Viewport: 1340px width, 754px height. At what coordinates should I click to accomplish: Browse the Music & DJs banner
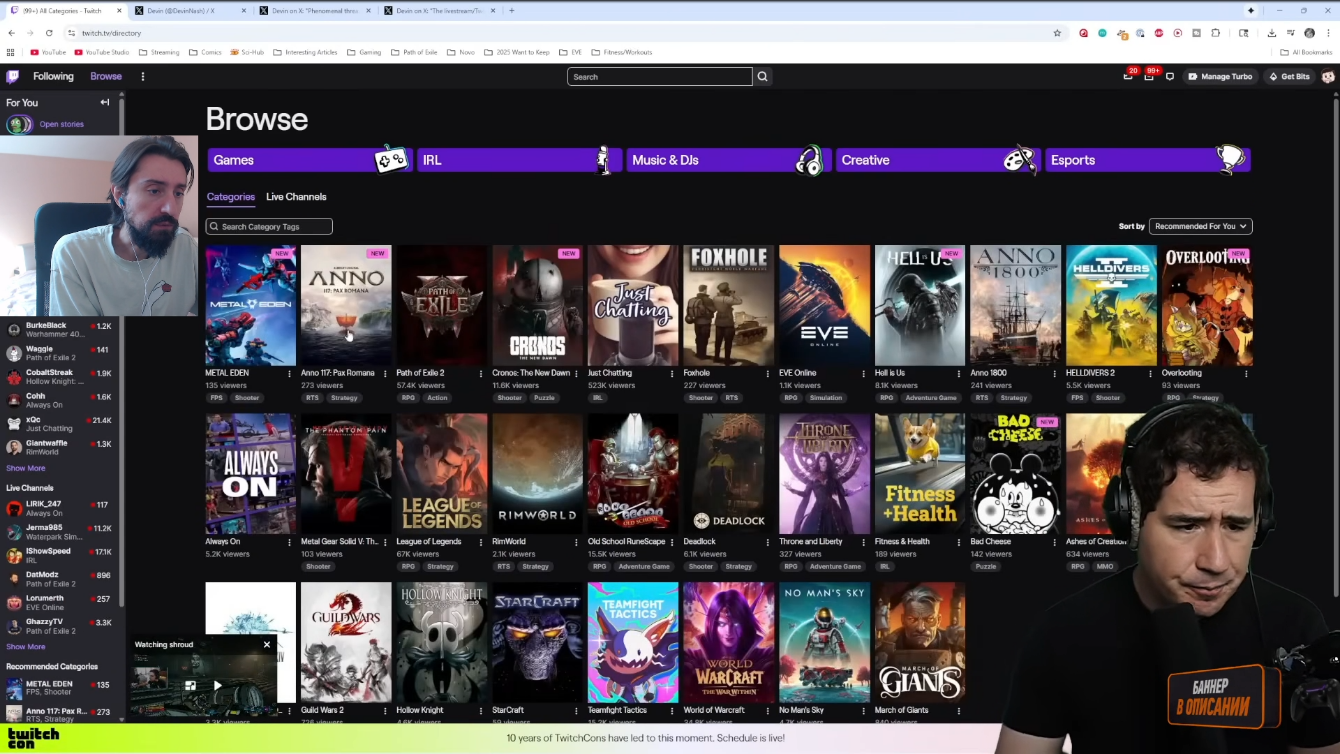728,160
